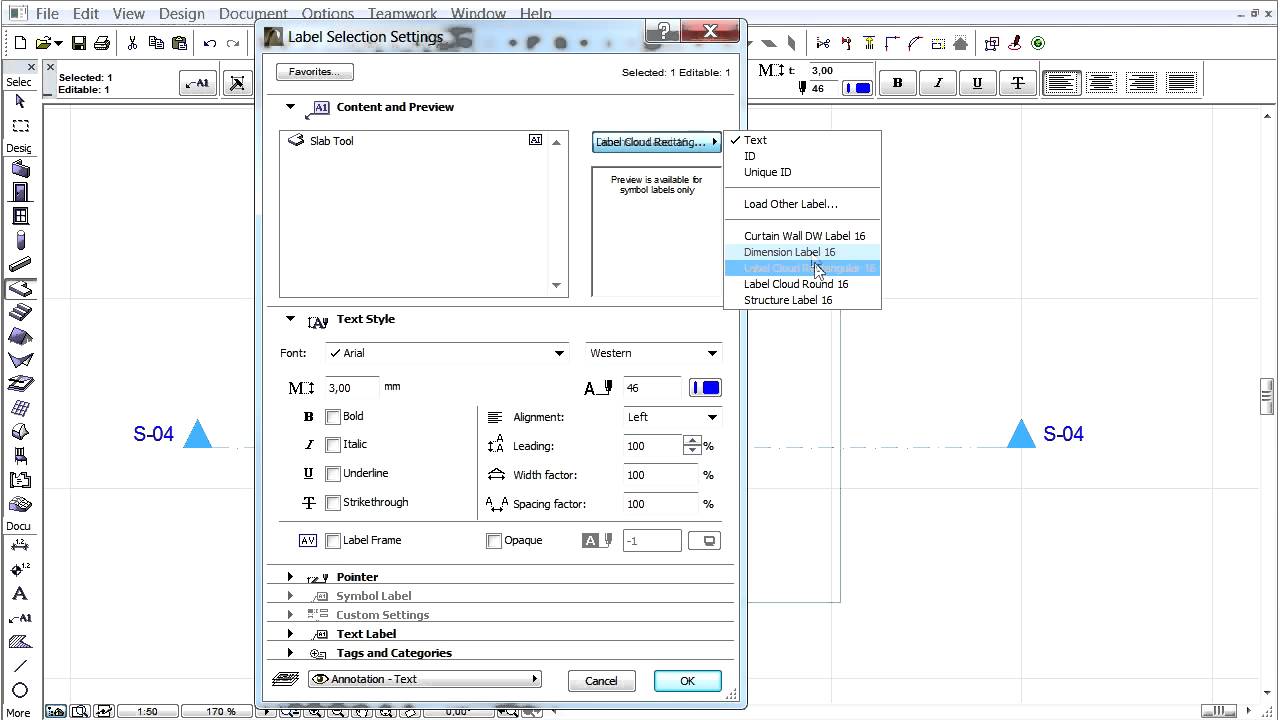The image size is (1280, 720).
Task: Expand the Pointer section
Action: click(x=291, y=577)
